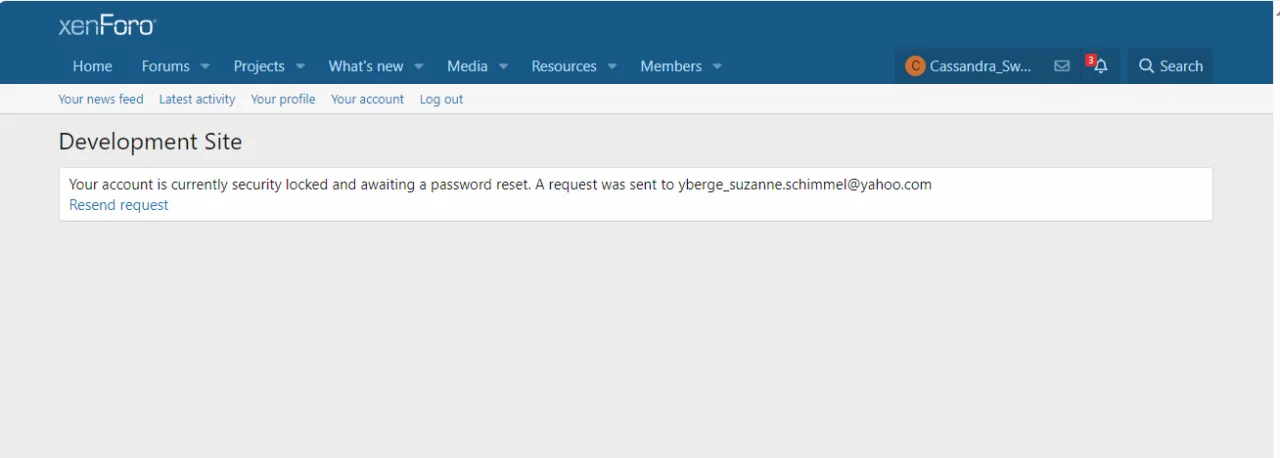1280x458 pixels.
Task: Open the alerts bell icon
Action: (x=1100, y=66)
